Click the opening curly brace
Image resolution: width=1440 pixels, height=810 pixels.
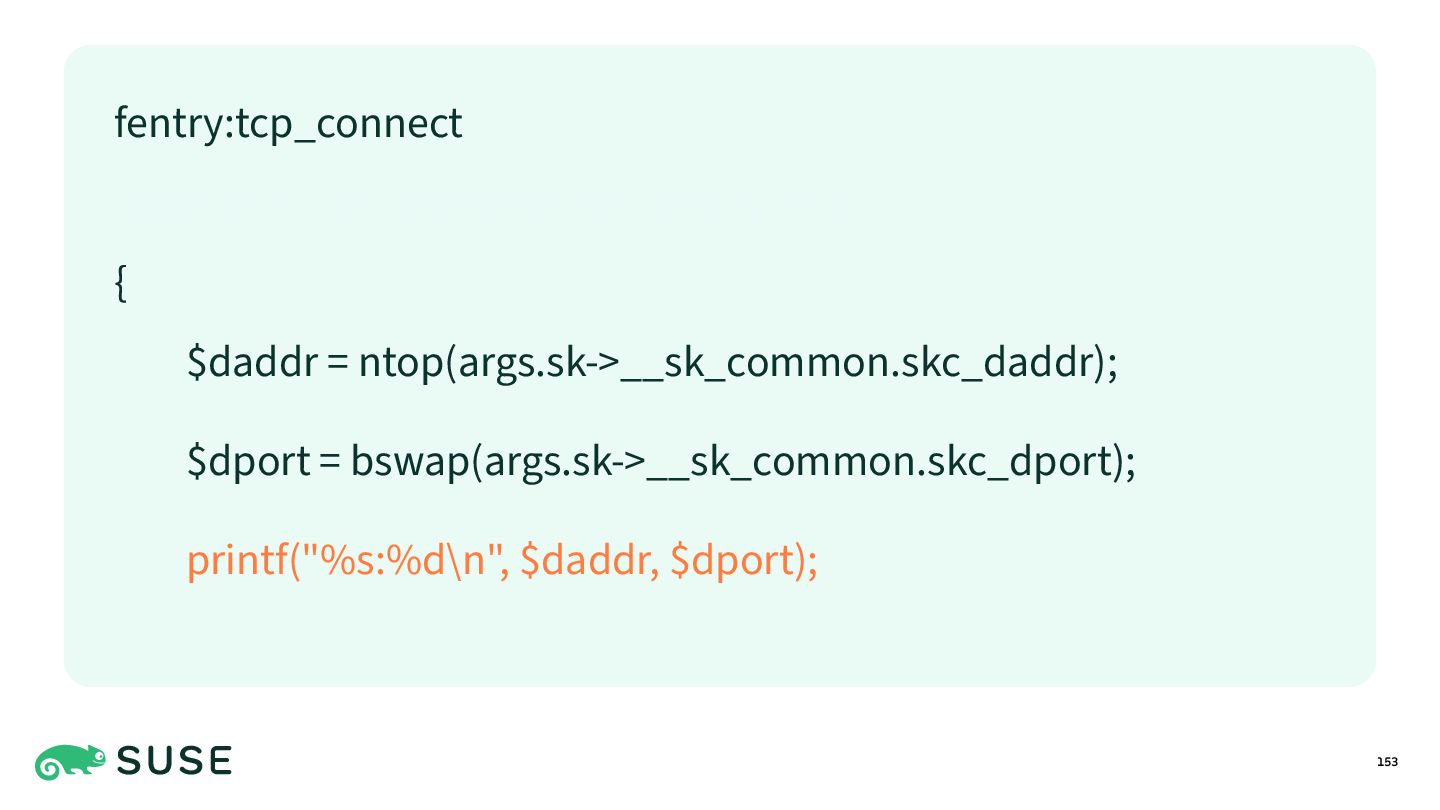pos(121,285)
